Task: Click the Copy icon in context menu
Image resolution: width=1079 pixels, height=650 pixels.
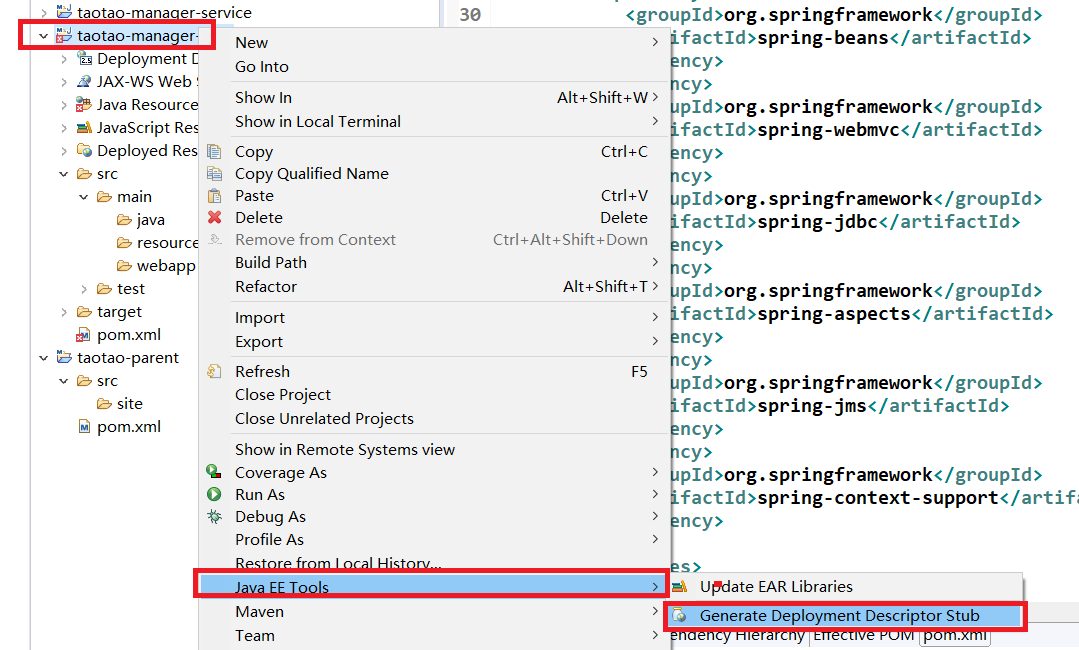Action: tap(215, 151)
